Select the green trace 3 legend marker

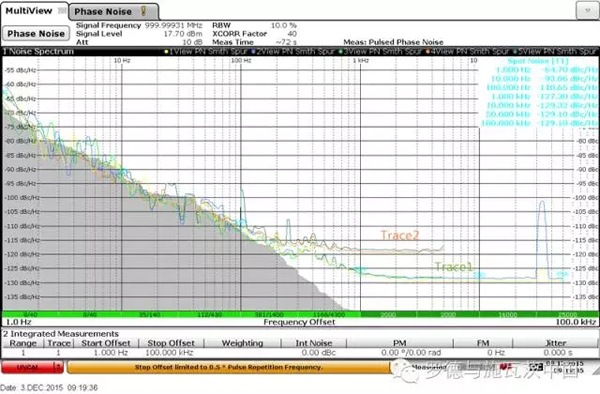tap(341, 51)
